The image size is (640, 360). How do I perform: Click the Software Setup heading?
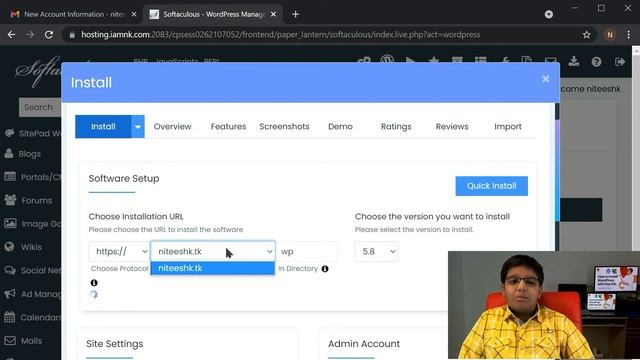[x=124, y=178]
